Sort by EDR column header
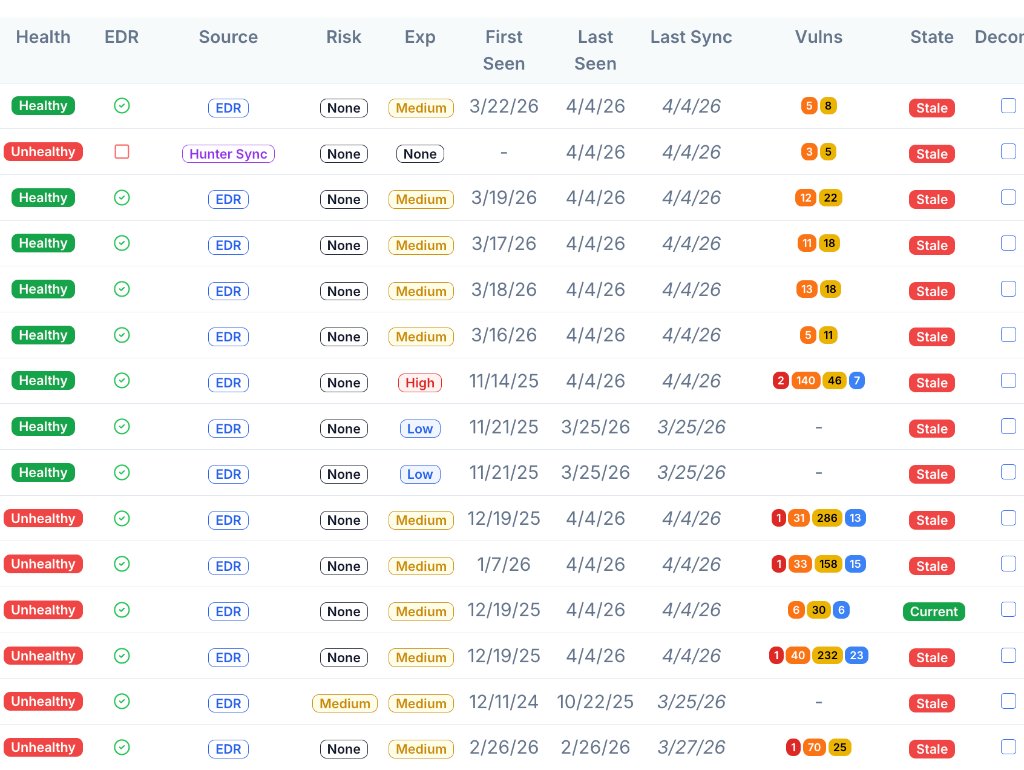Viewport: 1024px width, 770px height. pyautogui.click(x=121, y=37)
